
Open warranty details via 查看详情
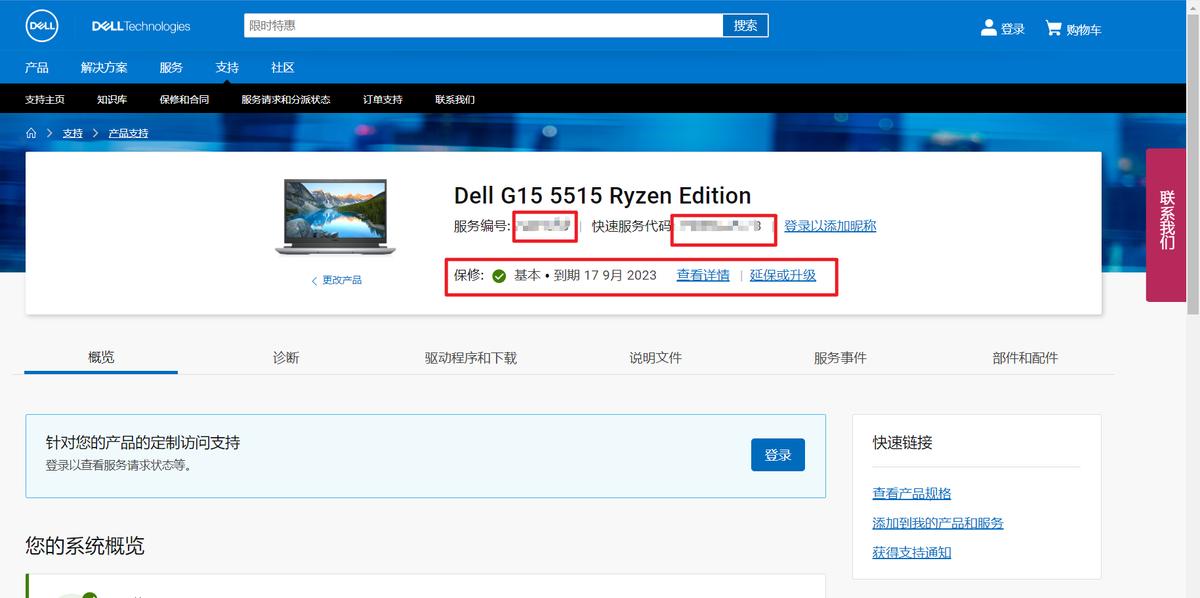[x=703, y=275]
